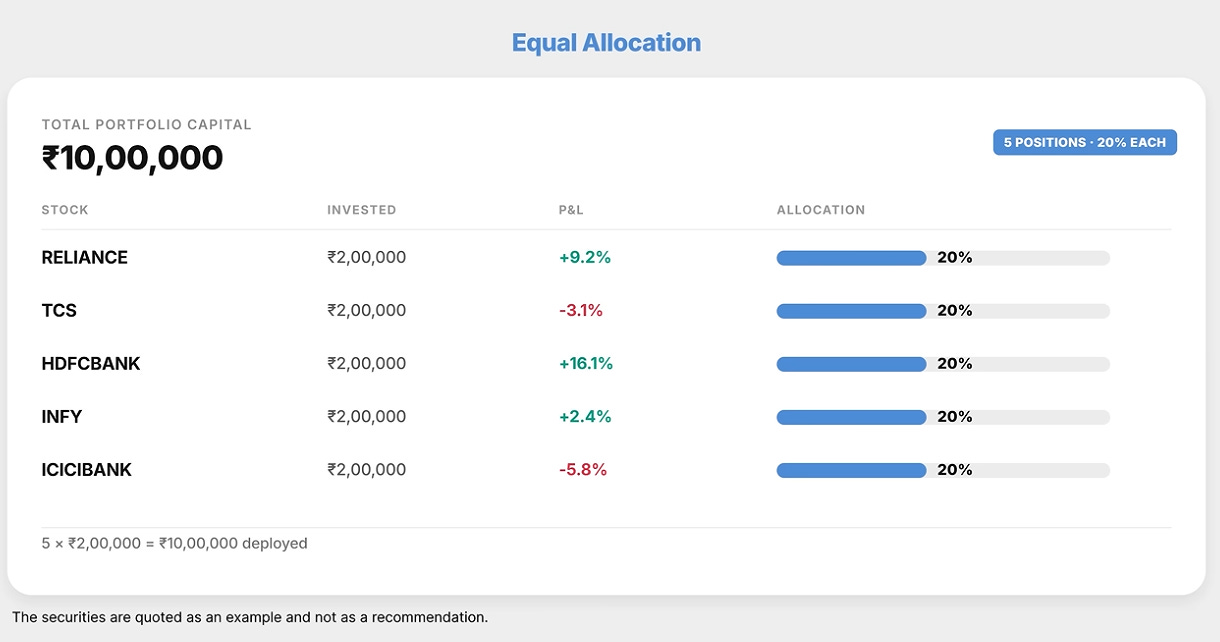Viewport: 1220px width, 642px height.
Task: Click the 20% label in INFY row
Action: pyautogui.click(x=955, y=417)
